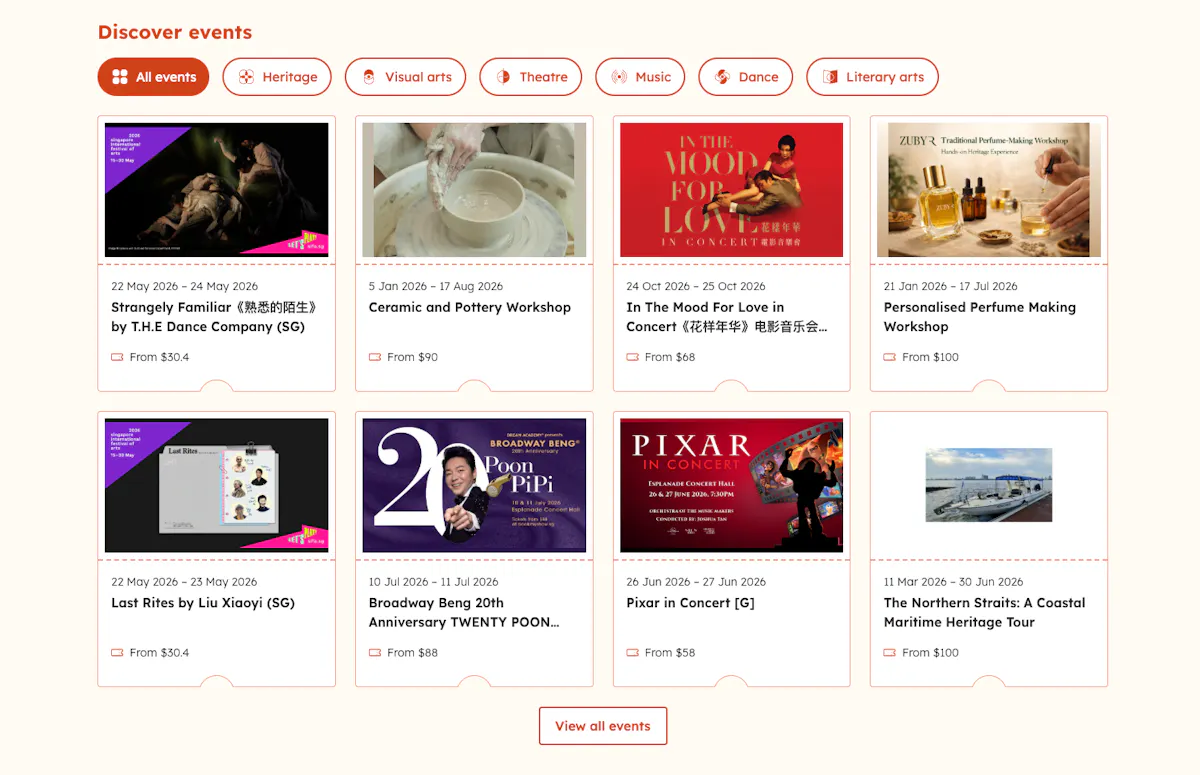
Task: Click ticket icon beside Last Rites From $30.4
Action: 117,653
